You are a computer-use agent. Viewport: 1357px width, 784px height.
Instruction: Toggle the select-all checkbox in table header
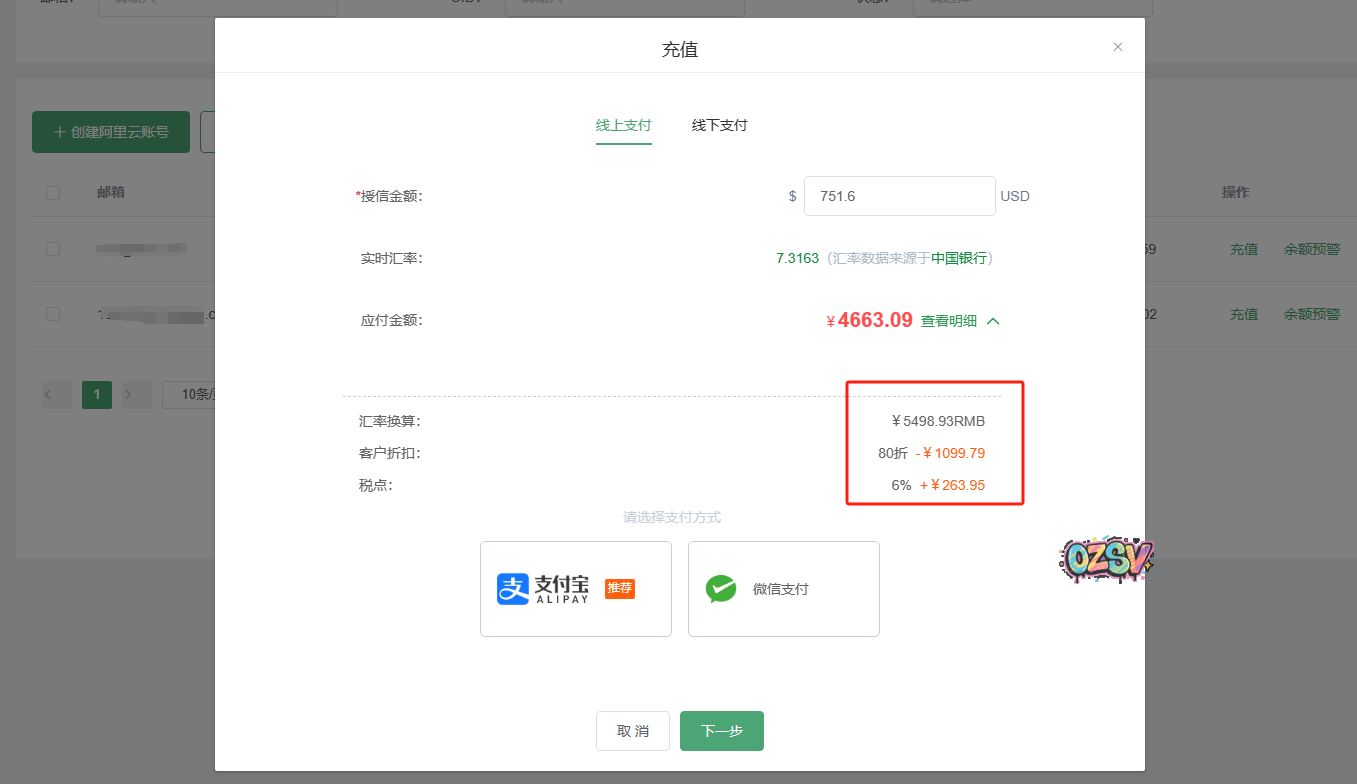click(x=53, y=193)
